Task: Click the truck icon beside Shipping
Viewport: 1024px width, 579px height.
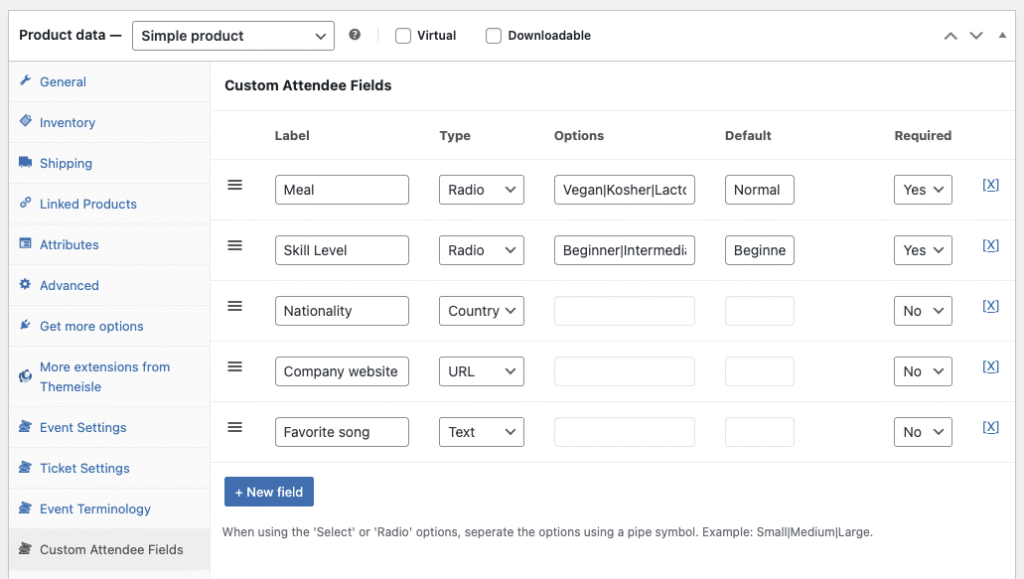Action: pos(26,163)
